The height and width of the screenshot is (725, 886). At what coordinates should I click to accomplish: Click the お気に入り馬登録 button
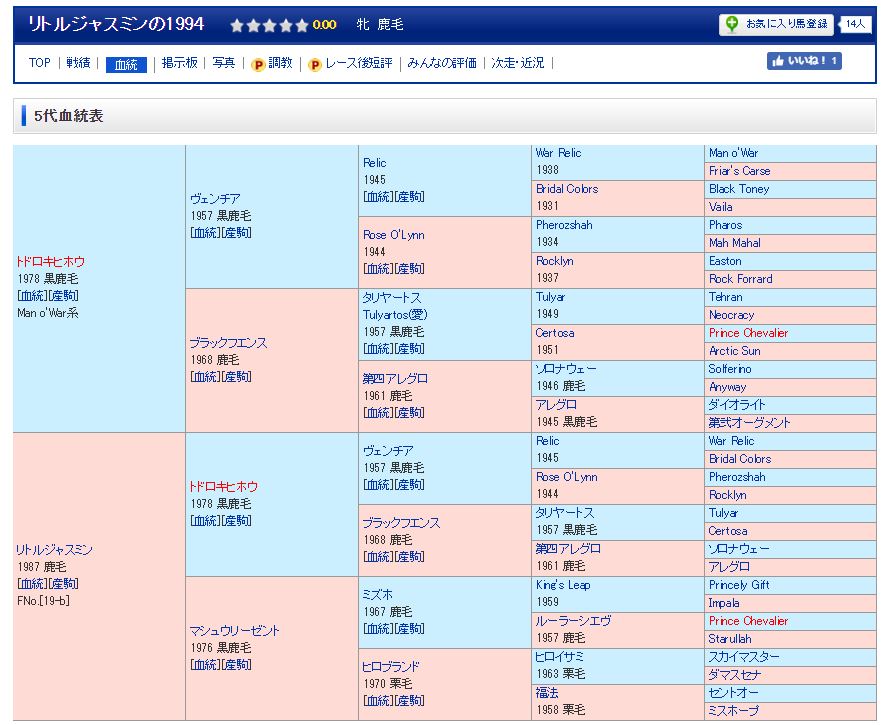(x=787, y=25)
